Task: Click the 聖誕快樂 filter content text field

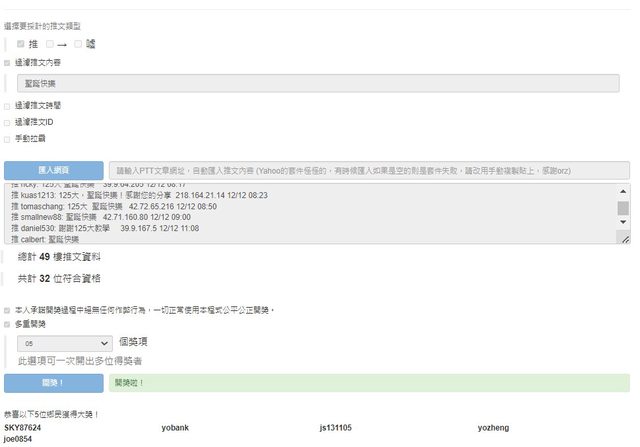Action: point(320,84)
